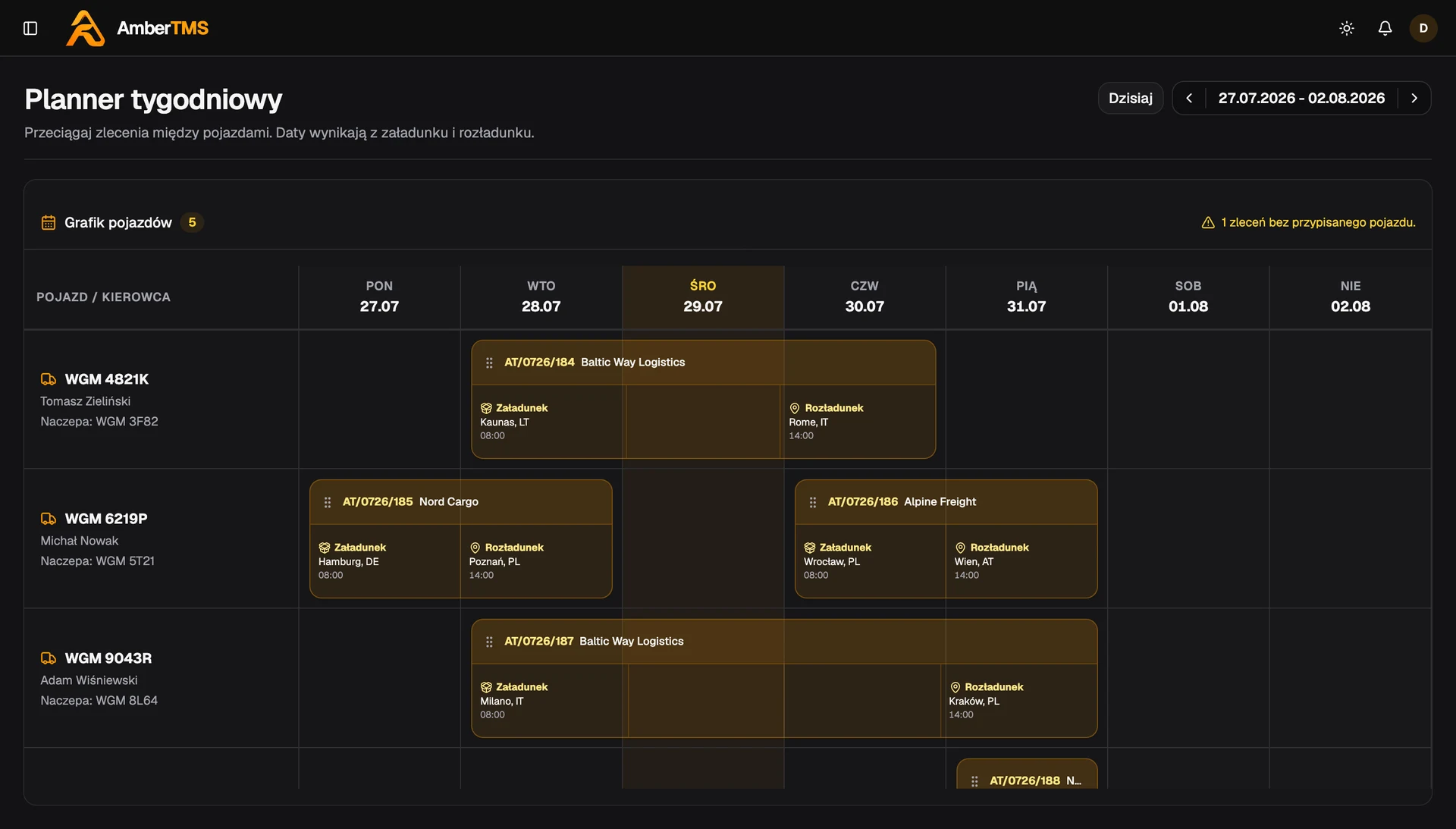
Task: Open the notifications bell
Action: point(1385,28)
